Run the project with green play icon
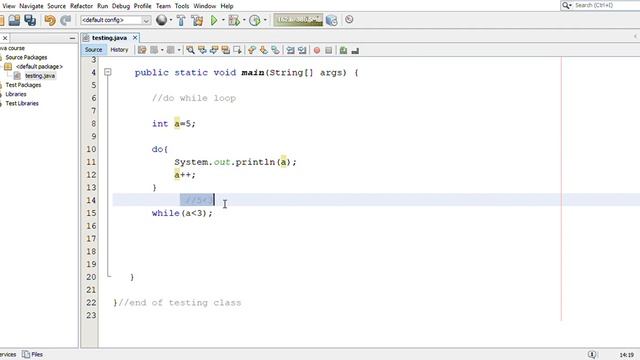Screen dimensions: 640x360 point(214,20)
